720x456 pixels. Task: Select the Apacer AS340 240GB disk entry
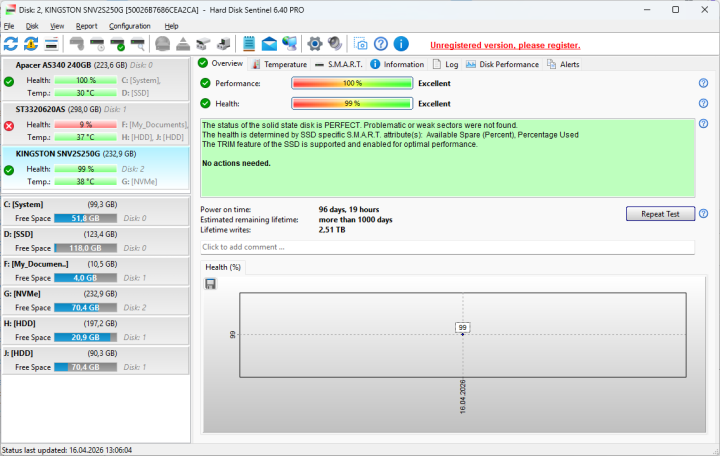tap(96, 79)
